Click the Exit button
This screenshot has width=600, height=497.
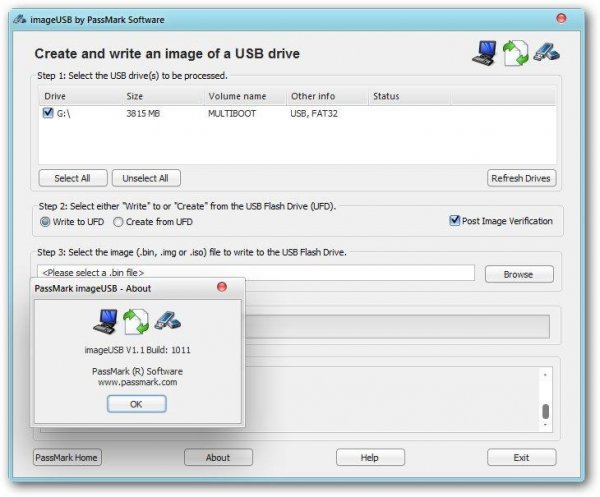[x=522, y=457]
